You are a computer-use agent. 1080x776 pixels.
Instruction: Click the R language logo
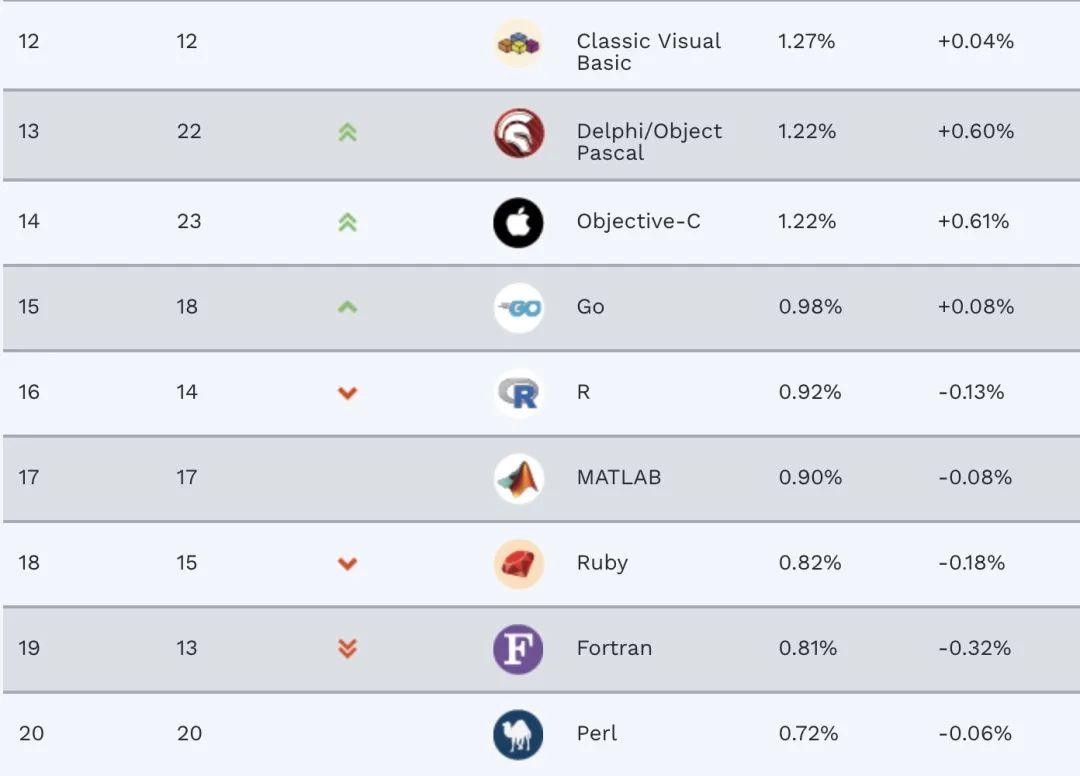518,394
